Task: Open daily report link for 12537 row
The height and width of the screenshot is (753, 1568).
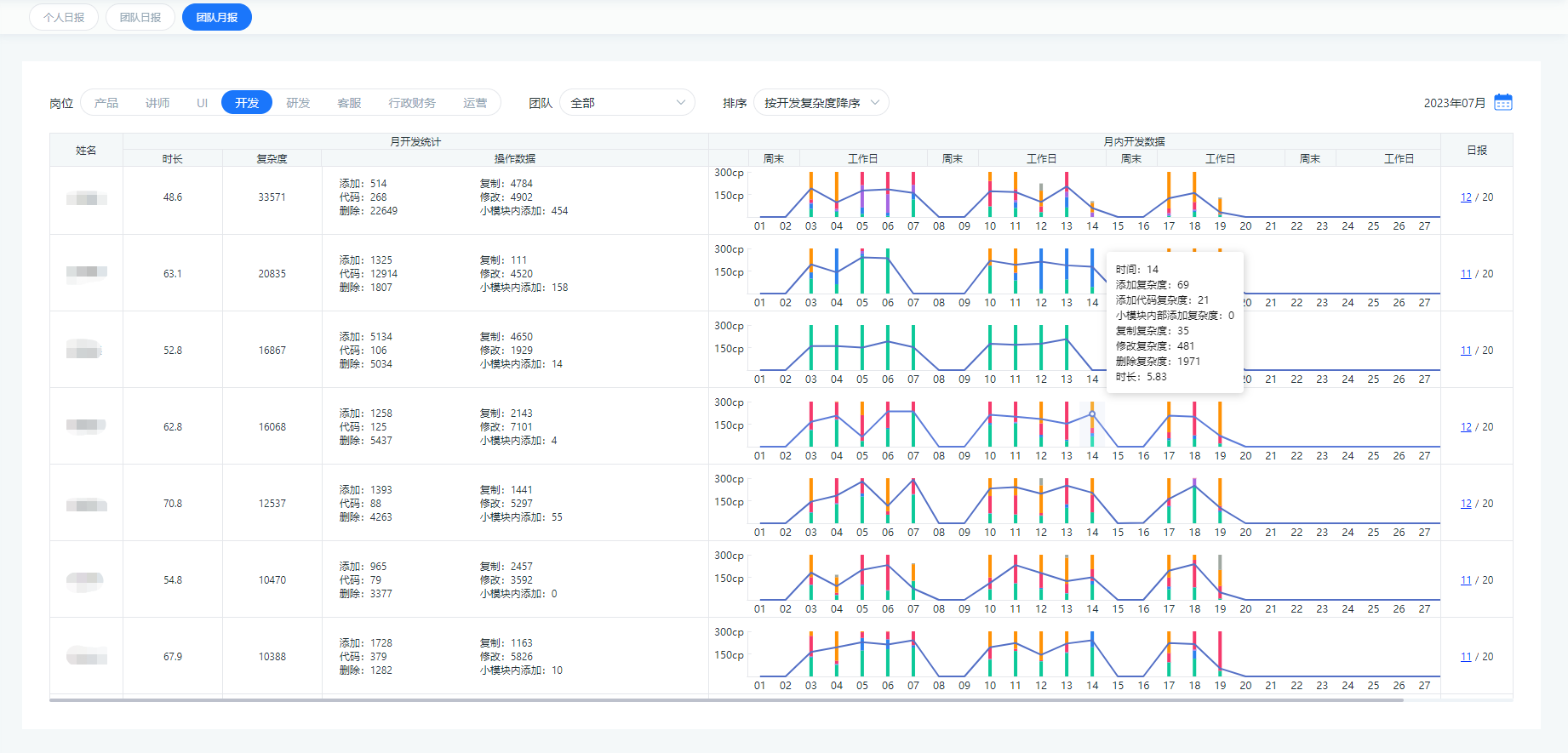Action: tap(1466, 504)
